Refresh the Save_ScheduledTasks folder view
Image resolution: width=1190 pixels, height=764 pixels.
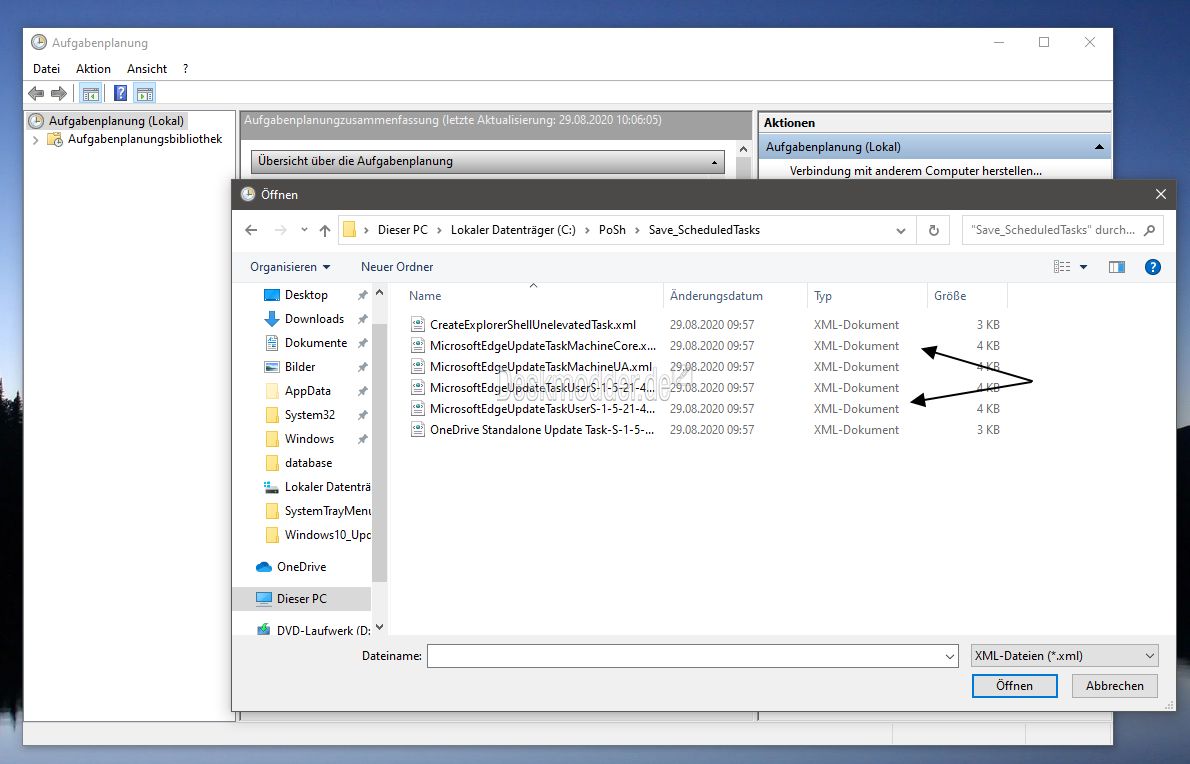pyautogui.click(x=933, y=230)
